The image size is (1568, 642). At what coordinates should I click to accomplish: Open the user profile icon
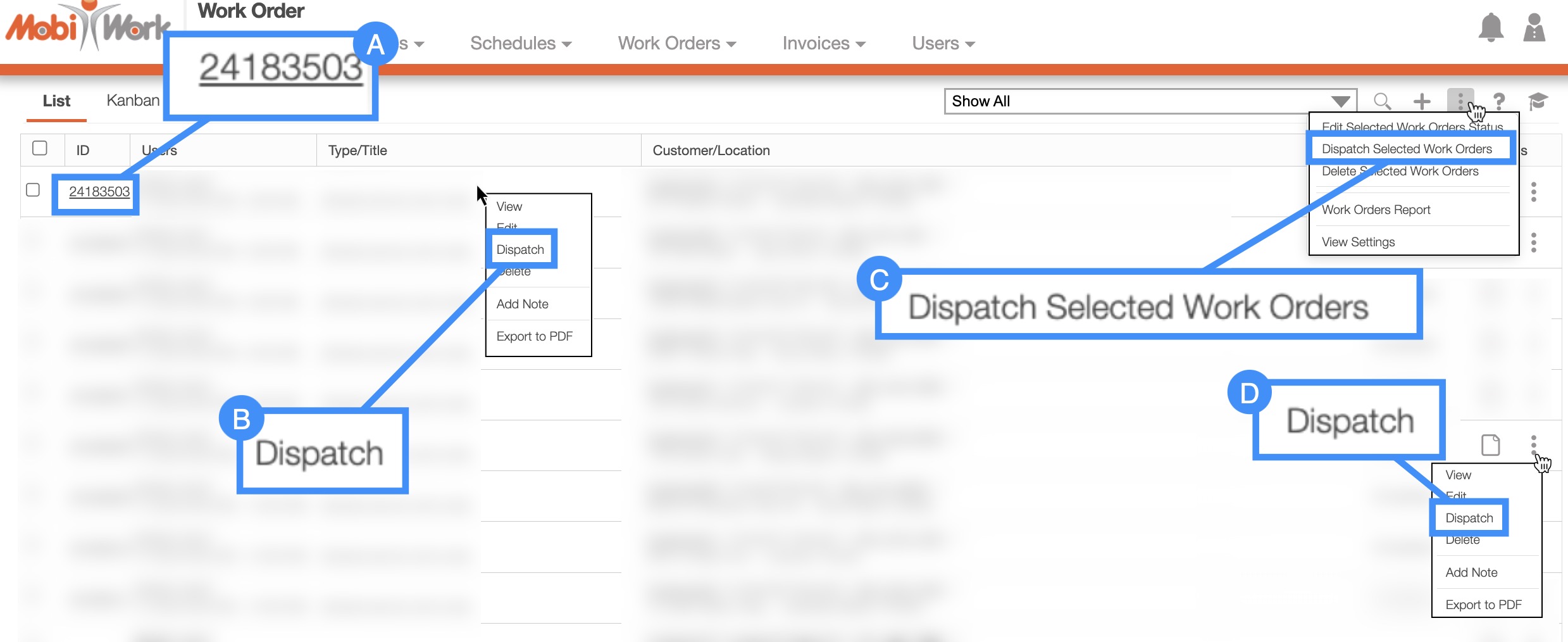coord(1534,28)
